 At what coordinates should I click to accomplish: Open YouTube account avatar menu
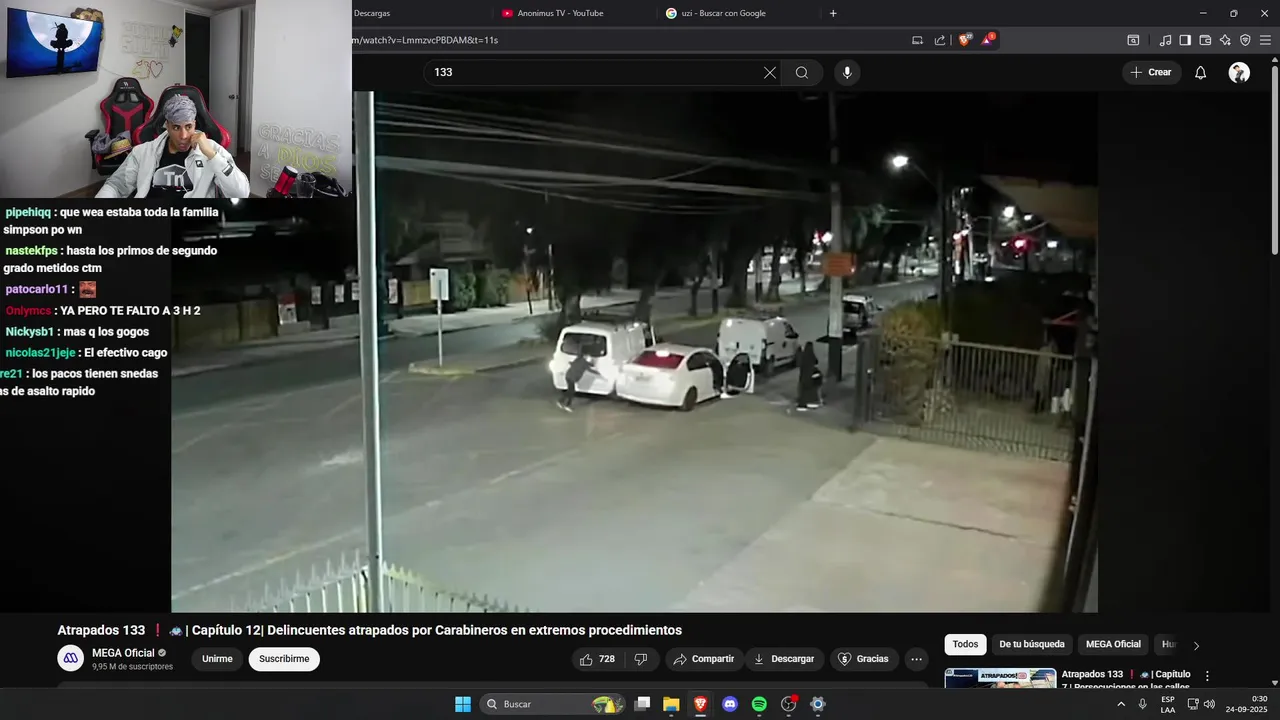[x=1239, y=73]
